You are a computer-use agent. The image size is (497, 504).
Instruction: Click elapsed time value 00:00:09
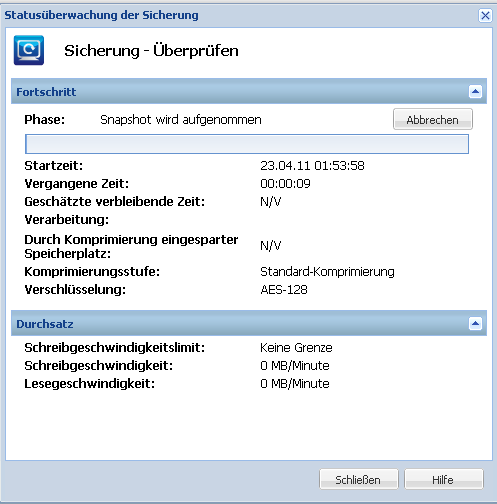(x=285, y=184)
